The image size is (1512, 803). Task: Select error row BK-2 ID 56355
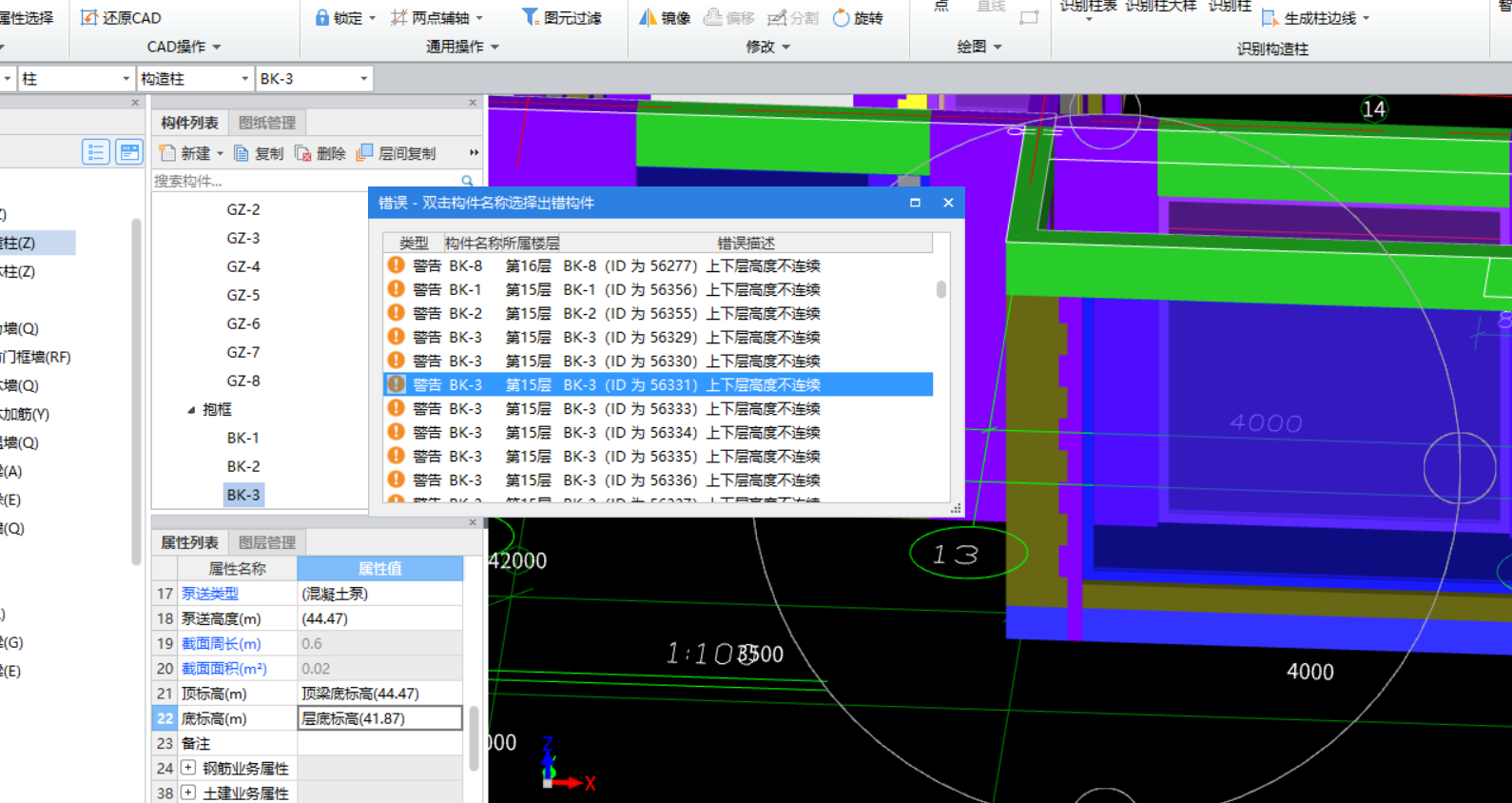pos(658,313)
